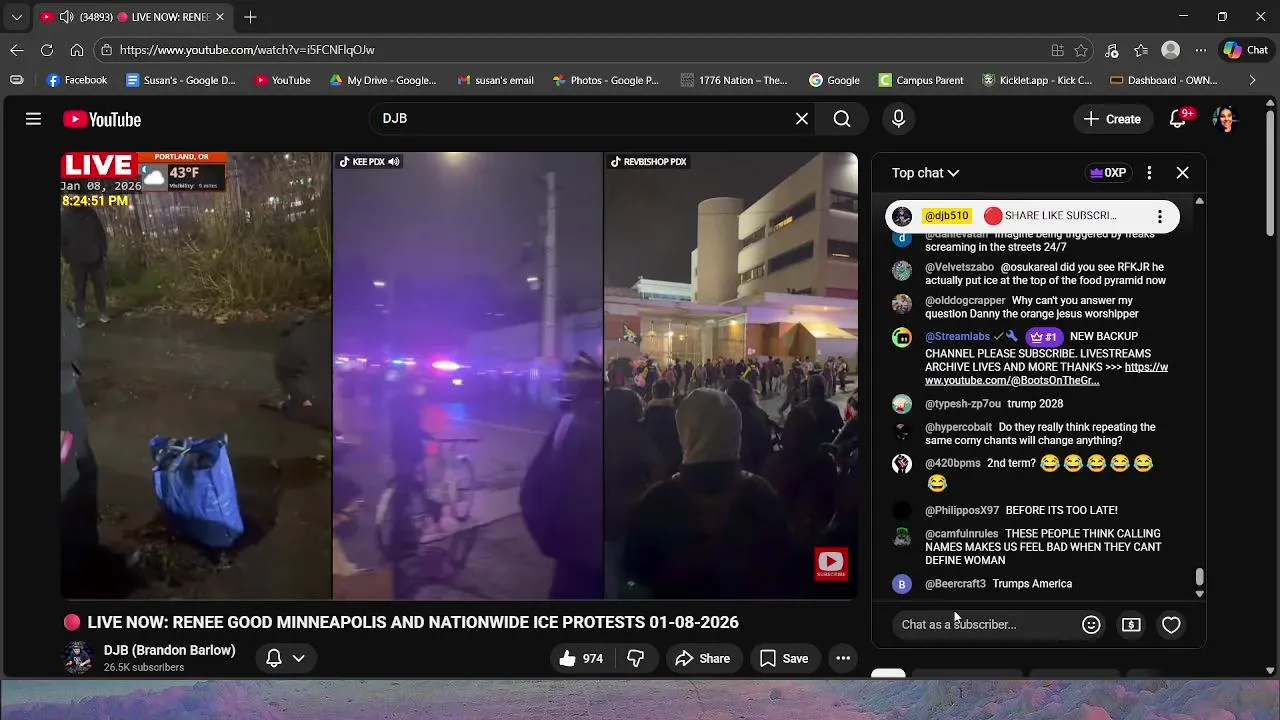Open account avatar menu on YouTube
The image size is (1280, 720).
[x=1225, y=119]
